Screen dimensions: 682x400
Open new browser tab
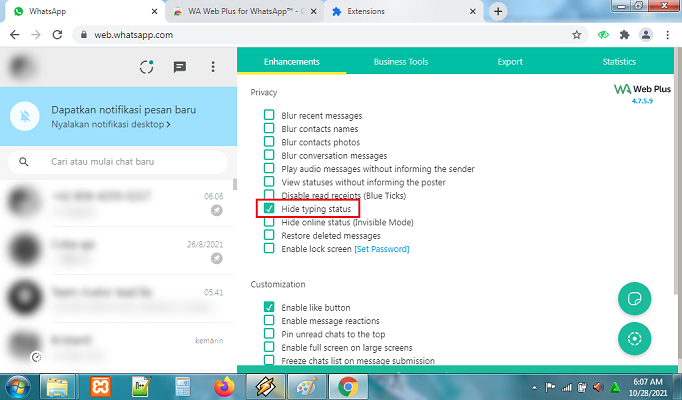(498, 11)
